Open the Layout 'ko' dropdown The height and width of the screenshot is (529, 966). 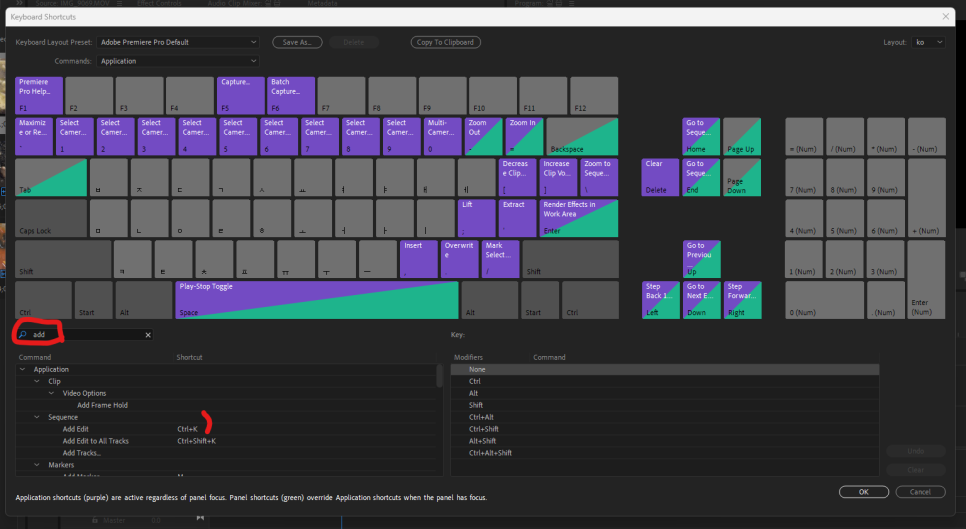(x=928, y=42)
